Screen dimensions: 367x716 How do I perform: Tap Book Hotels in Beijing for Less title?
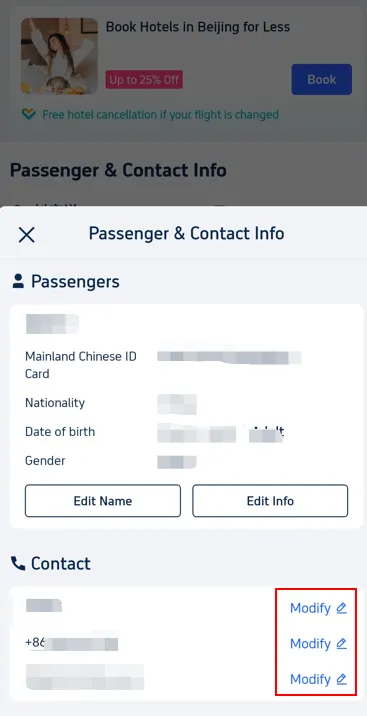coord(198,27)
